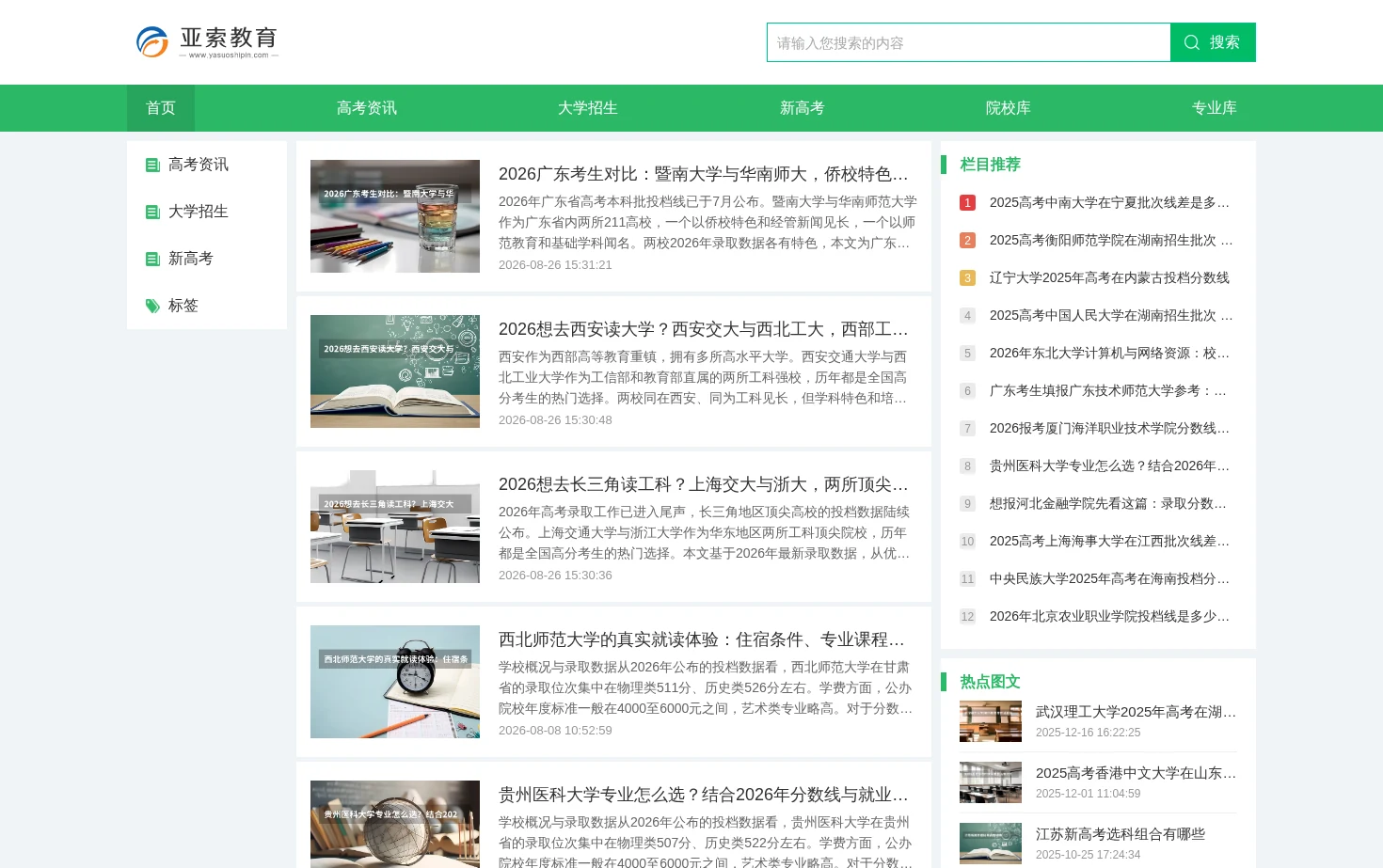Click the 高考资讯 sidebar document icon

152,165
